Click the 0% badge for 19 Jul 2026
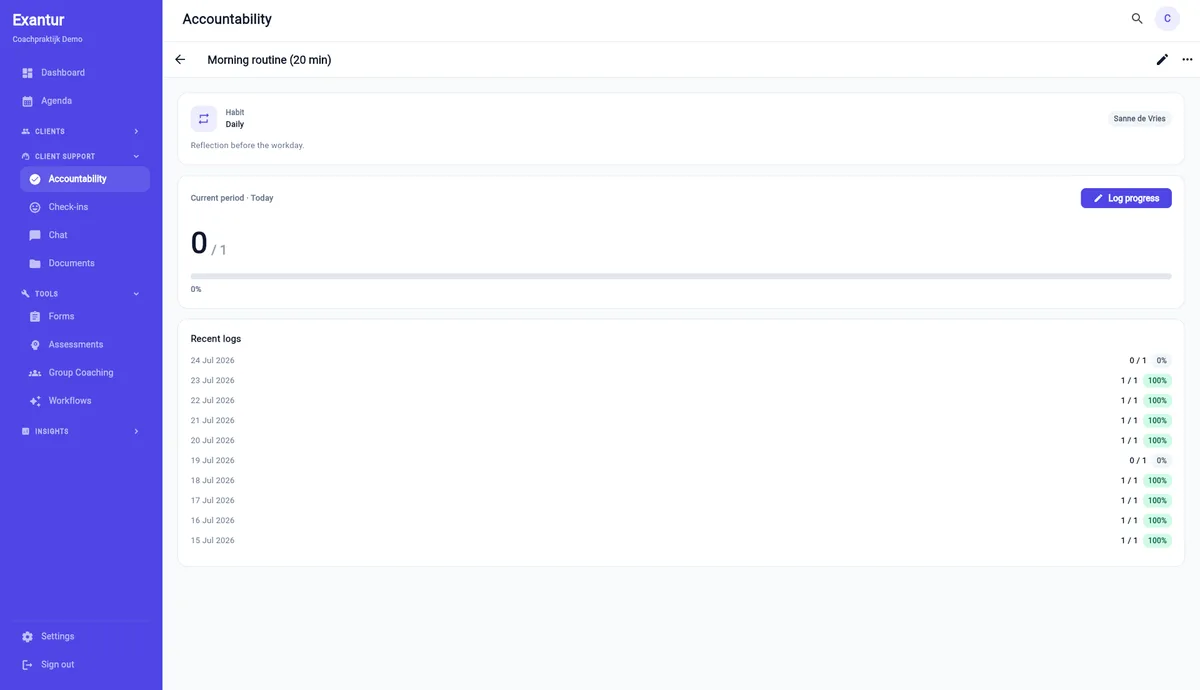This screenshot has height=690, width=1200. tap(1161, 460)
